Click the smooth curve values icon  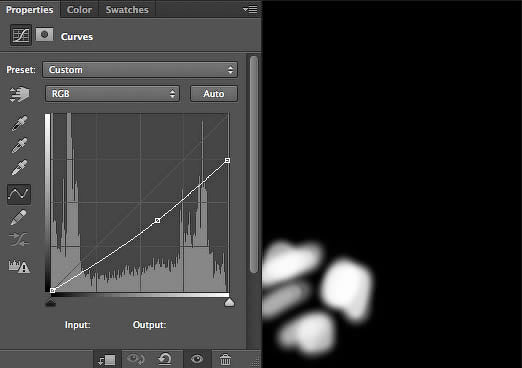point(19,240)
